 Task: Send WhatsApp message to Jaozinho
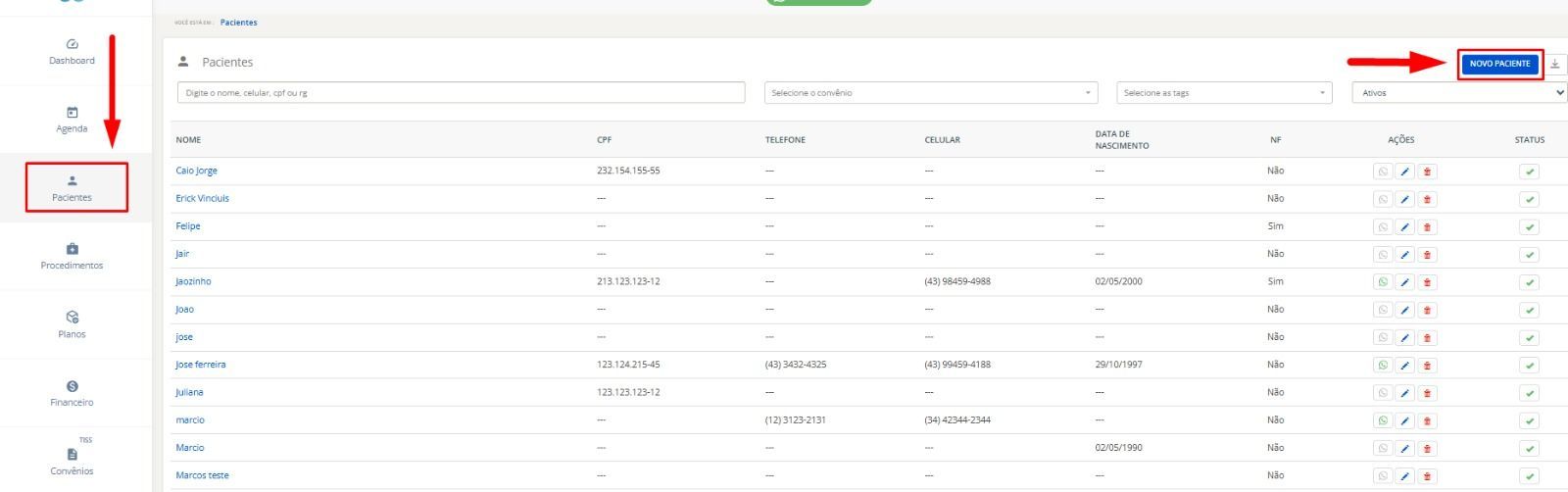[1383, 282]
